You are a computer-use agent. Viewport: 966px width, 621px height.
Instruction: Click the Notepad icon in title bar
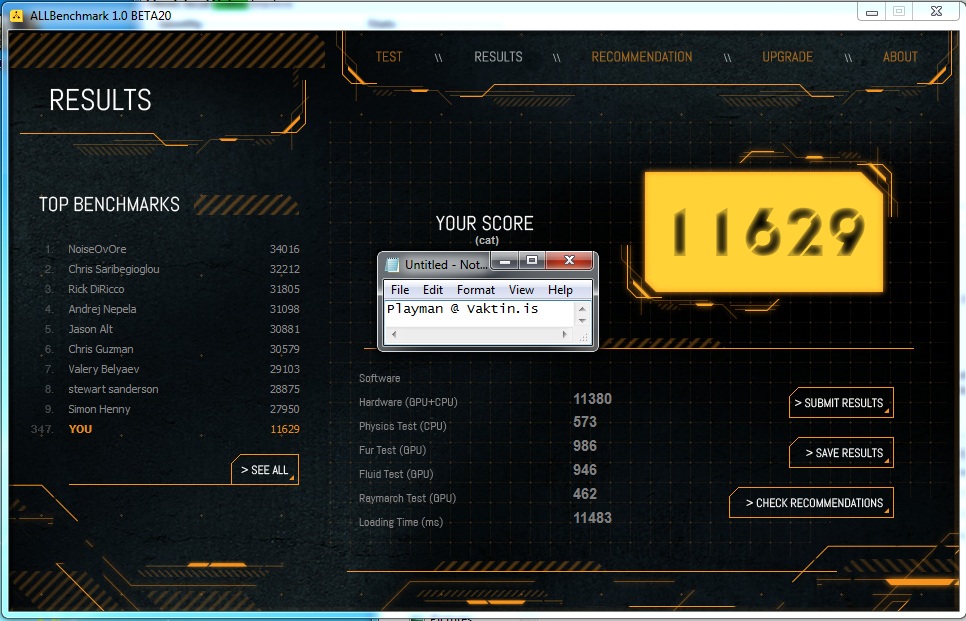pos(393,265)
